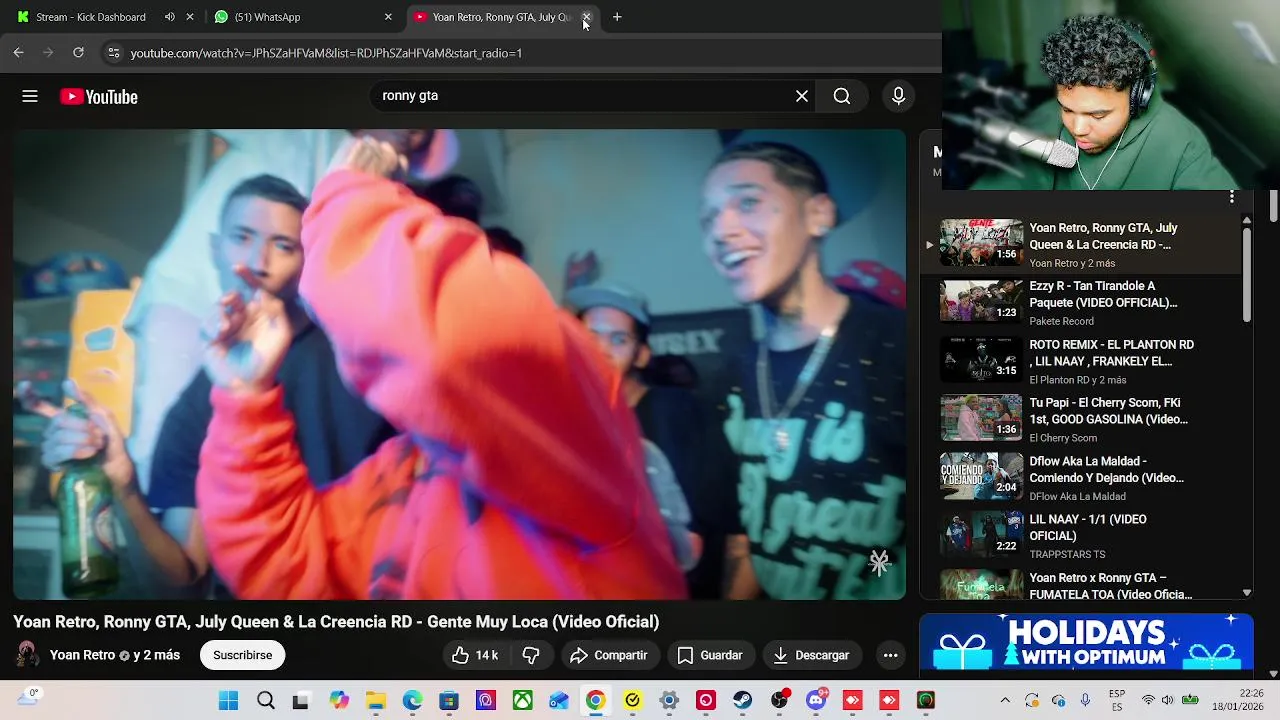Clear the search text with the X
Screen dimensions: 1280x720
pos(802,96)
